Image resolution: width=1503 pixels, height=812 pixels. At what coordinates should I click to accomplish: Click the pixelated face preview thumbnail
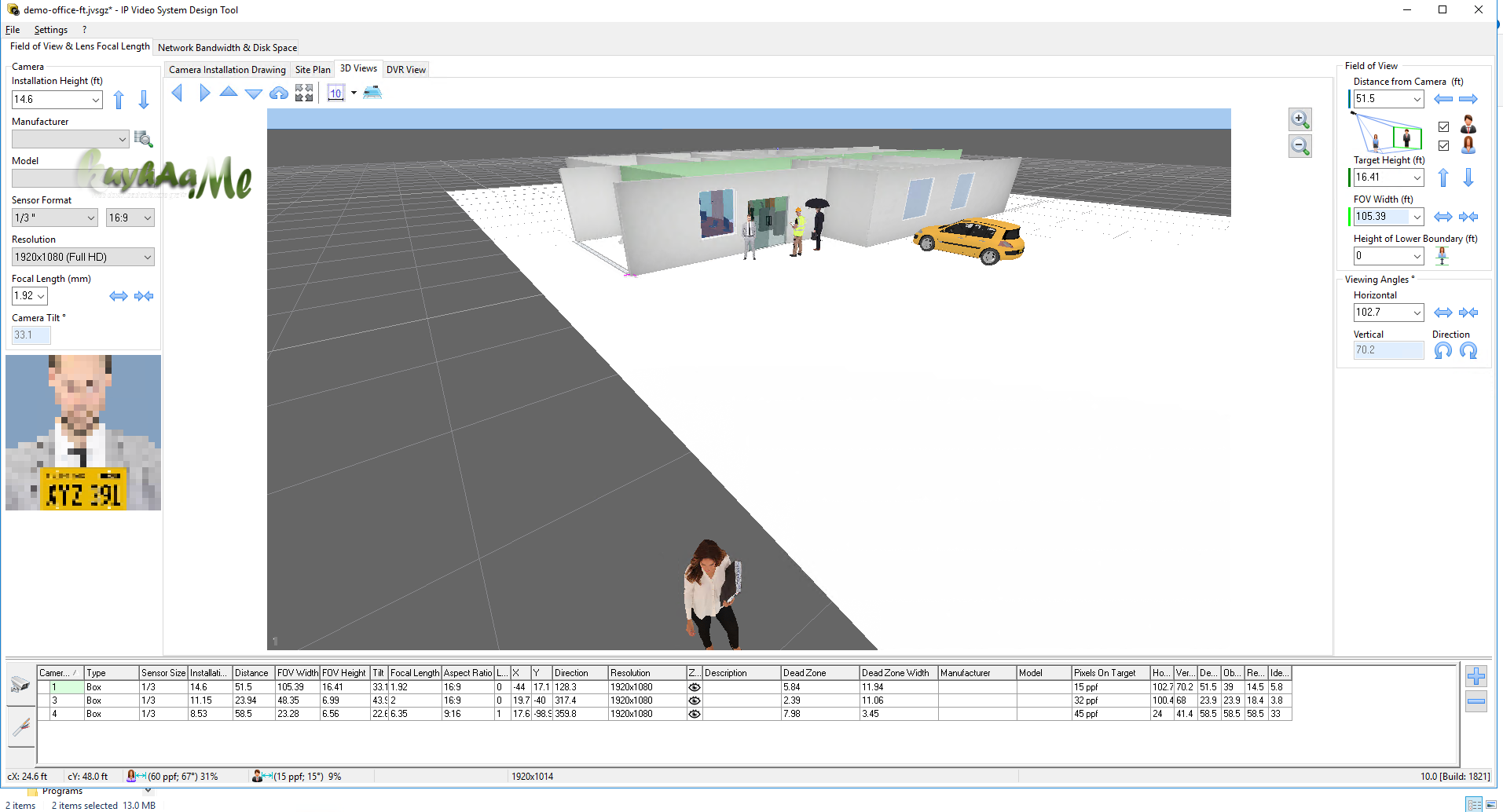83,433
